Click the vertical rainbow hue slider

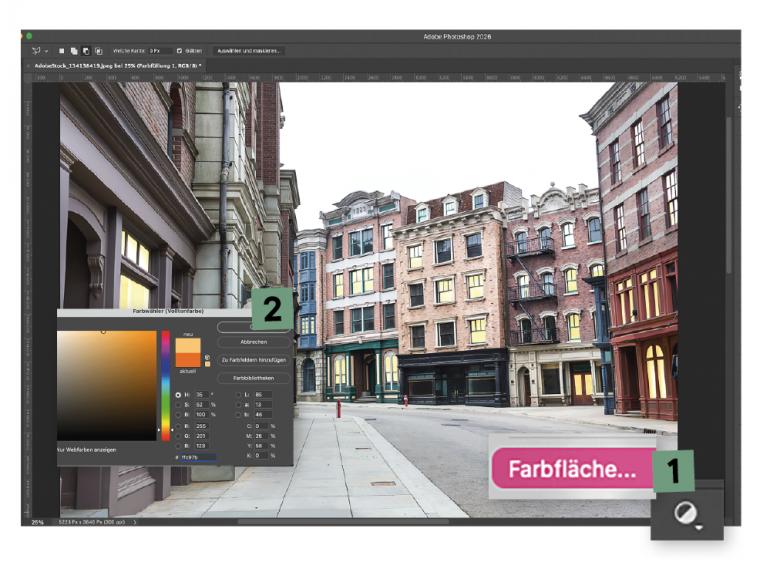[x=165, y=385]
